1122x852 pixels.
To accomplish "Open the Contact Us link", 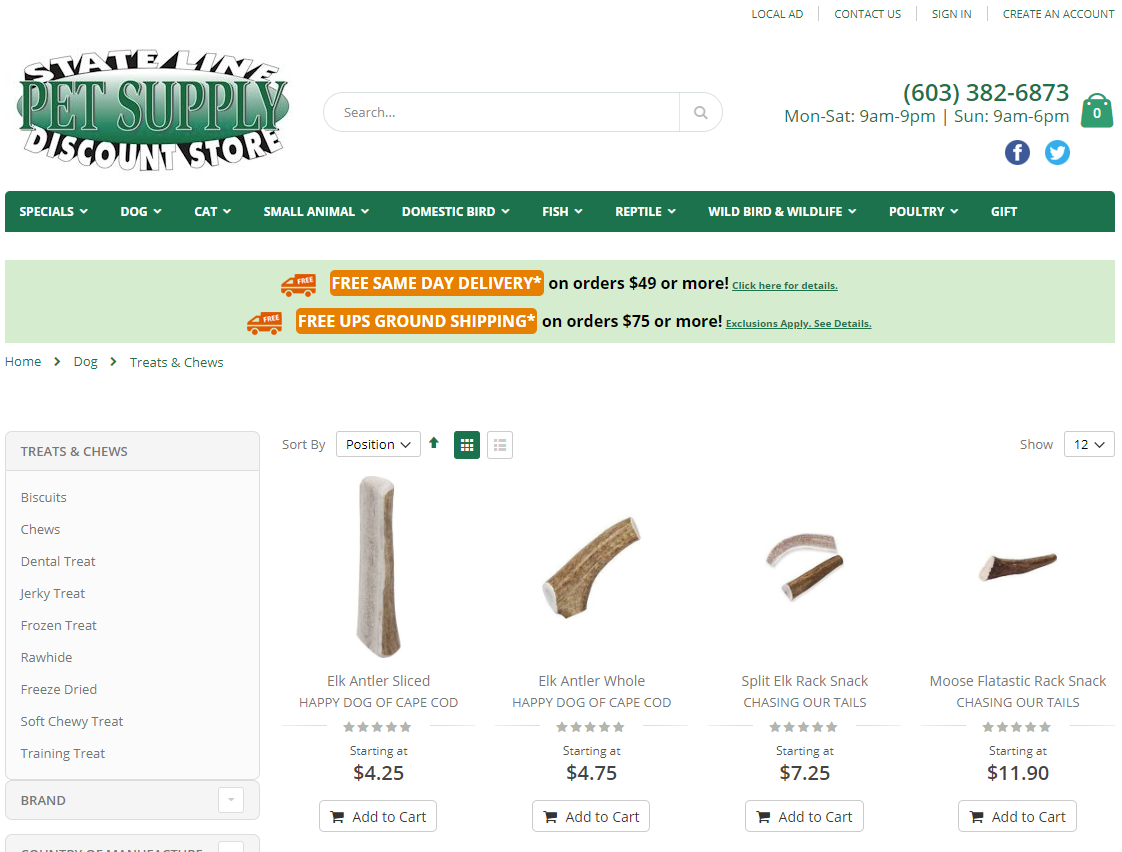I will point(867,14).
